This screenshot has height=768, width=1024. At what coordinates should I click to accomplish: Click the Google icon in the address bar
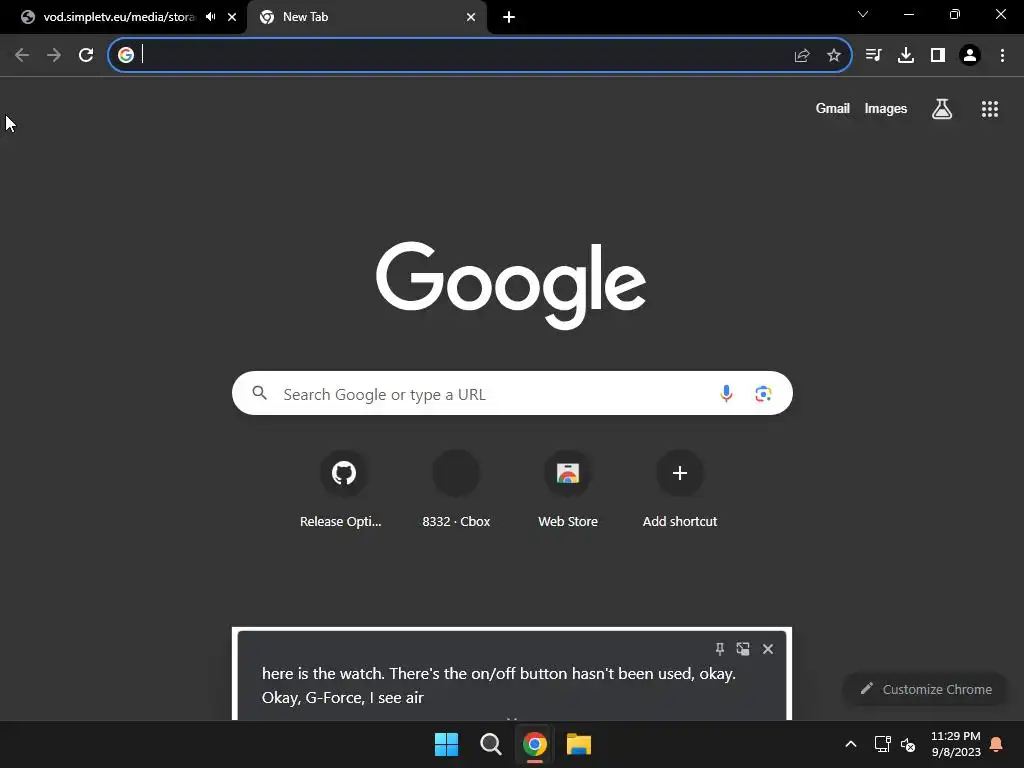(x=126, y=55)
